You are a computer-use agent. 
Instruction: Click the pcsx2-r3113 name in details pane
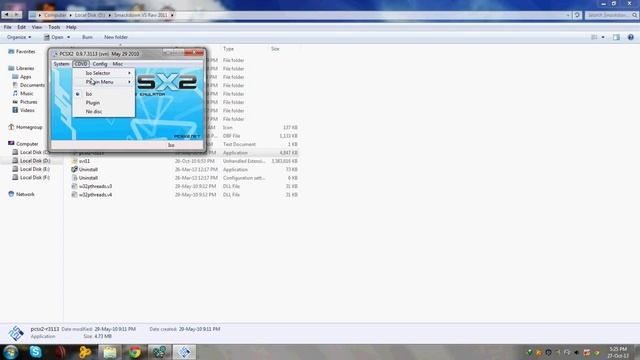[x=45, y=329]
